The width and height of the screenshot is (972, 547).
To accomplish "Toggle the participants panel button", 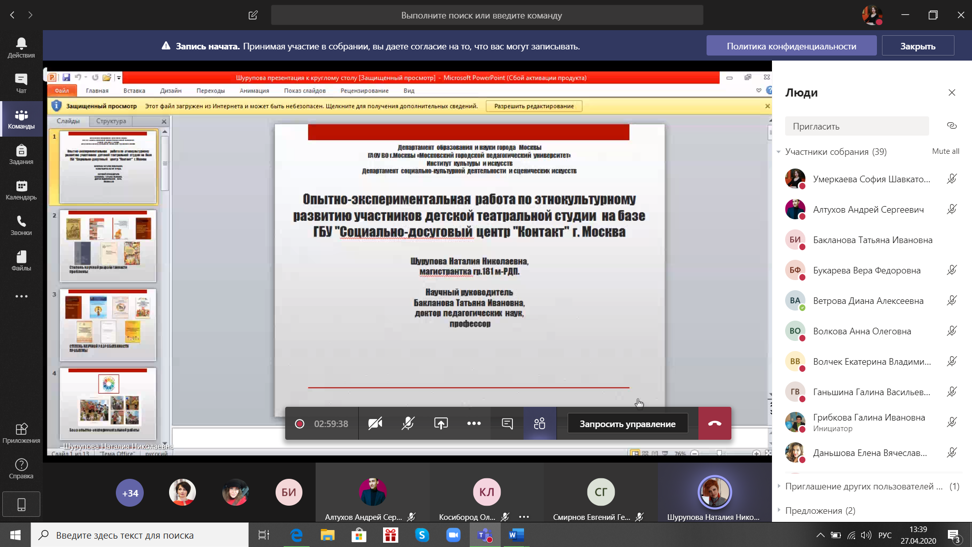I will (540, 424).
